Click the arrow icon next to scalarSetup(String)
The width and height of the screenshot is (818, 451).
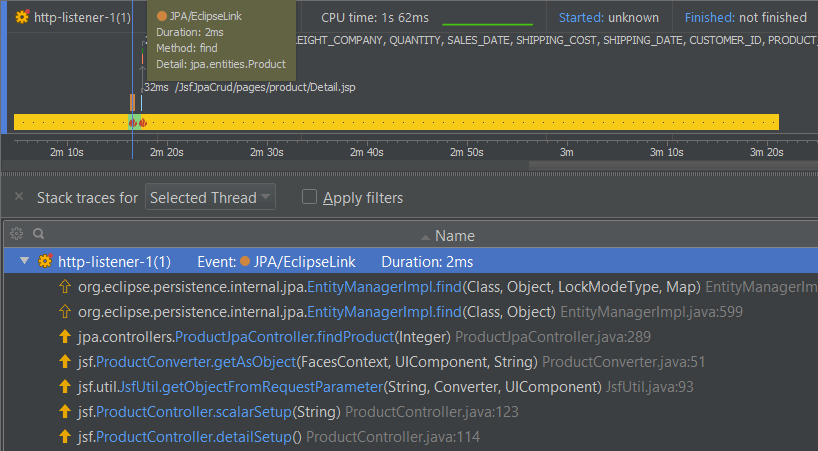pyautogui.click(x=65, y=411)
